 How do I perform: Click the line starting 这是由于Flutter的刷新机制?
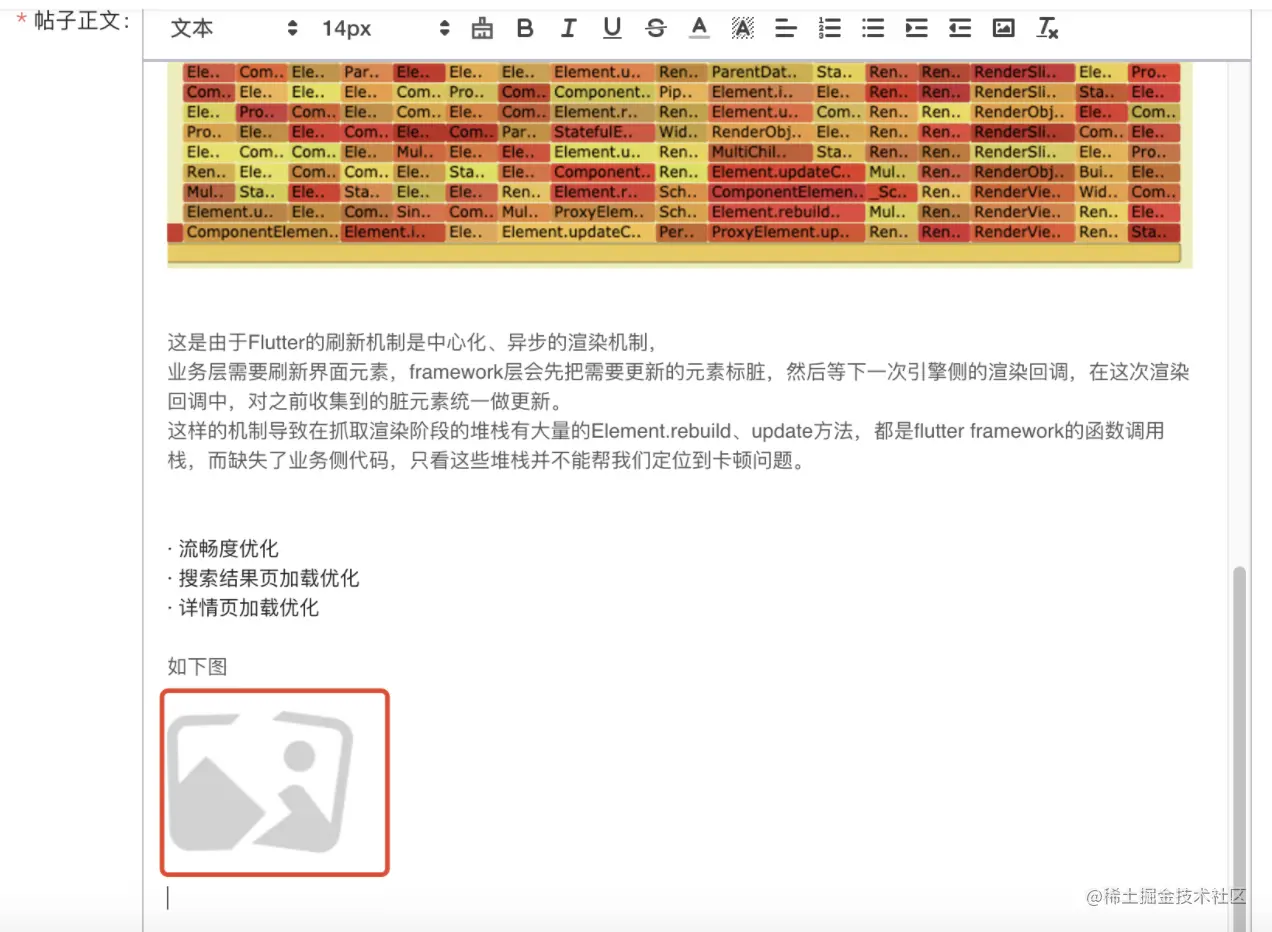tap(412, 343)
